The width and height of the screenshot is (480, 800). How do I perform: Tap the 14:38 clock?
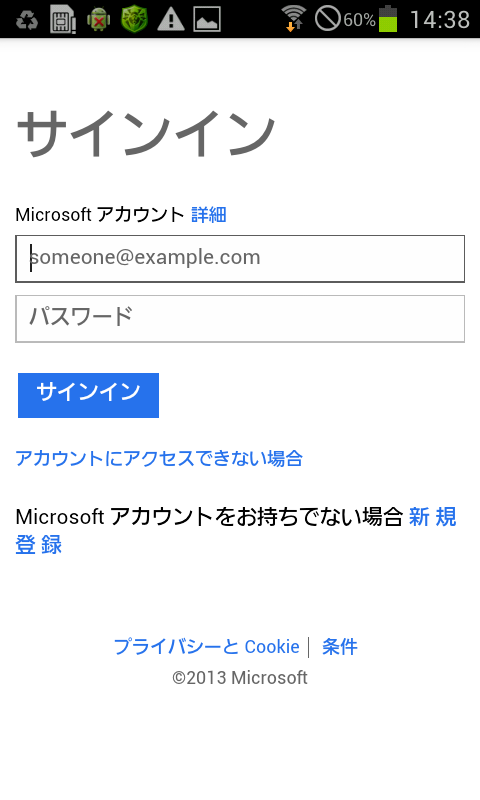440,20
